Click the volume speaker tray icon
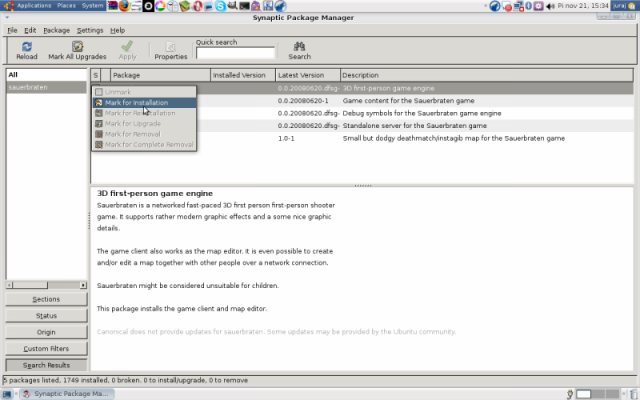 click(x=550, y=6)
